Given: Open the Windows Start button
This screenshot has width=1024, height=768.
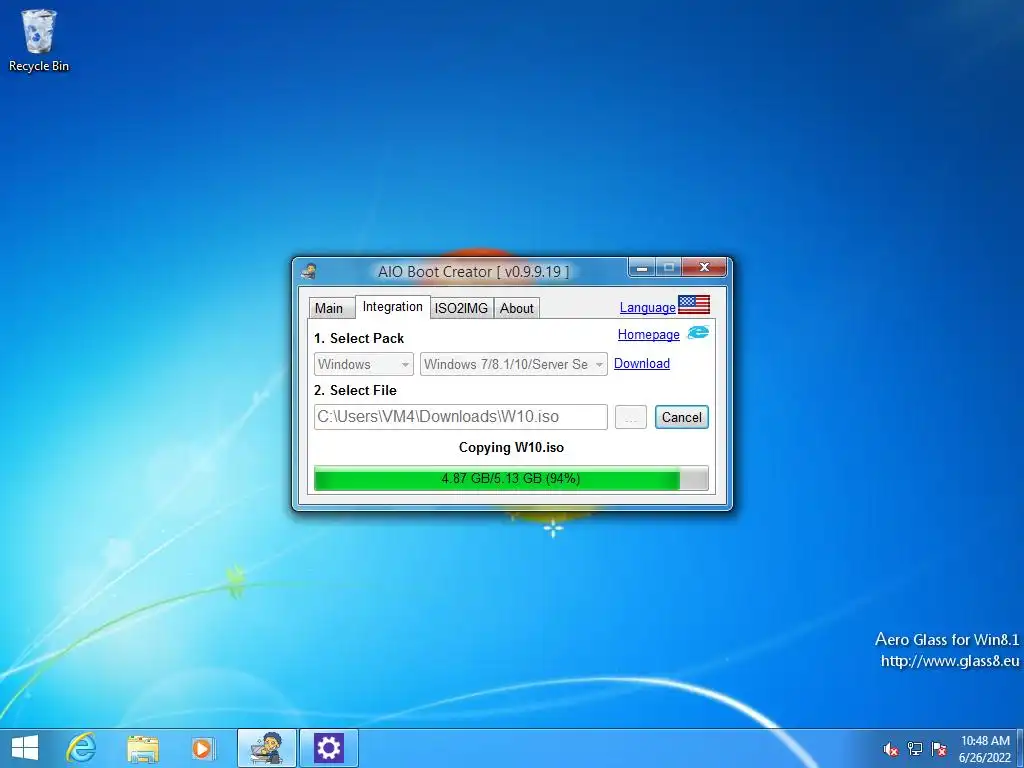Looking at the screenshot, I should point(24,748).
